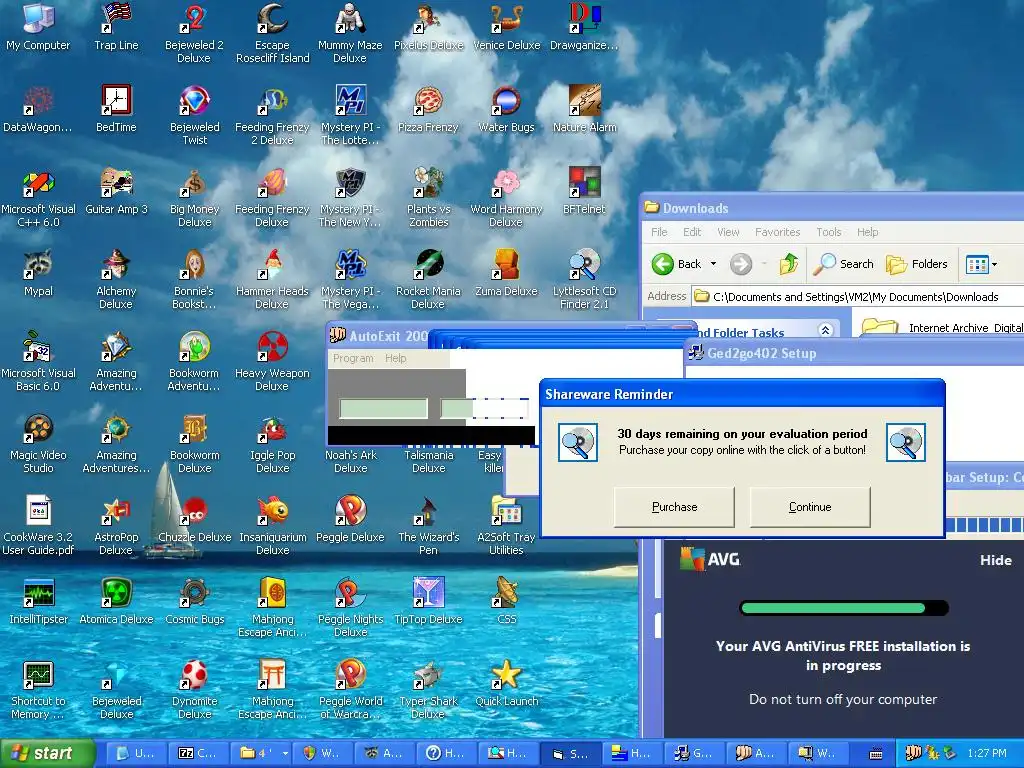Viewport: 1024px width, 768px height.
Task: Click the Downloads address bar path
Action: coord(856,296)
